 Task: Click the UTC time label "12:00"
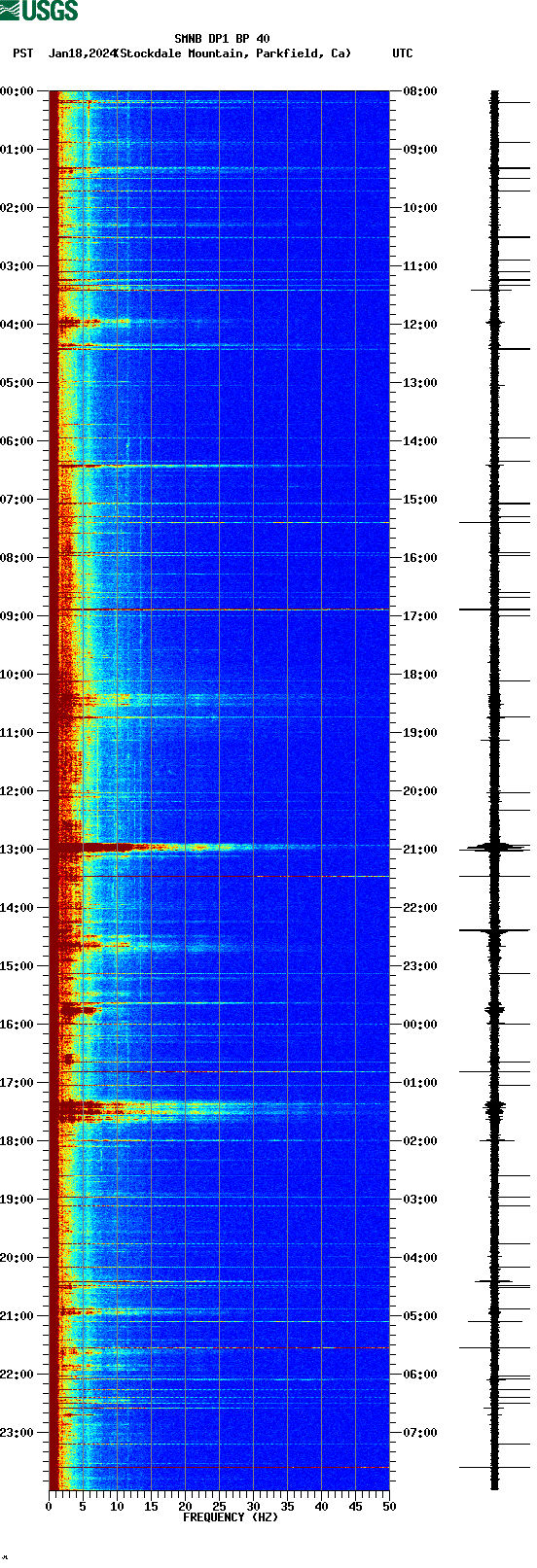(x=420, y=325)
